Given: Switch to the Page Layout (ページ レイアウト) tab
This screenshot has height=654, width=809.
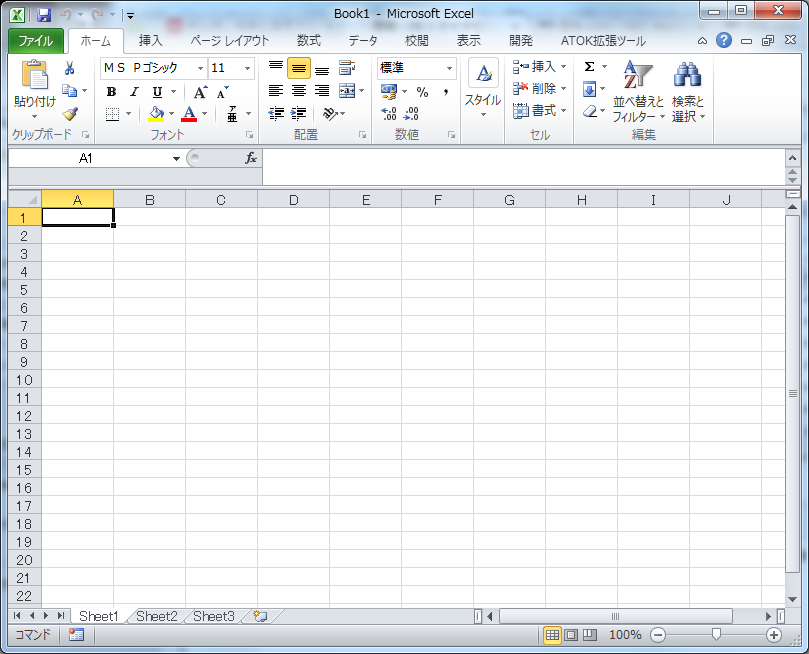Looking at the screenshot, I should pyautogui.click(x=230, y=41).
